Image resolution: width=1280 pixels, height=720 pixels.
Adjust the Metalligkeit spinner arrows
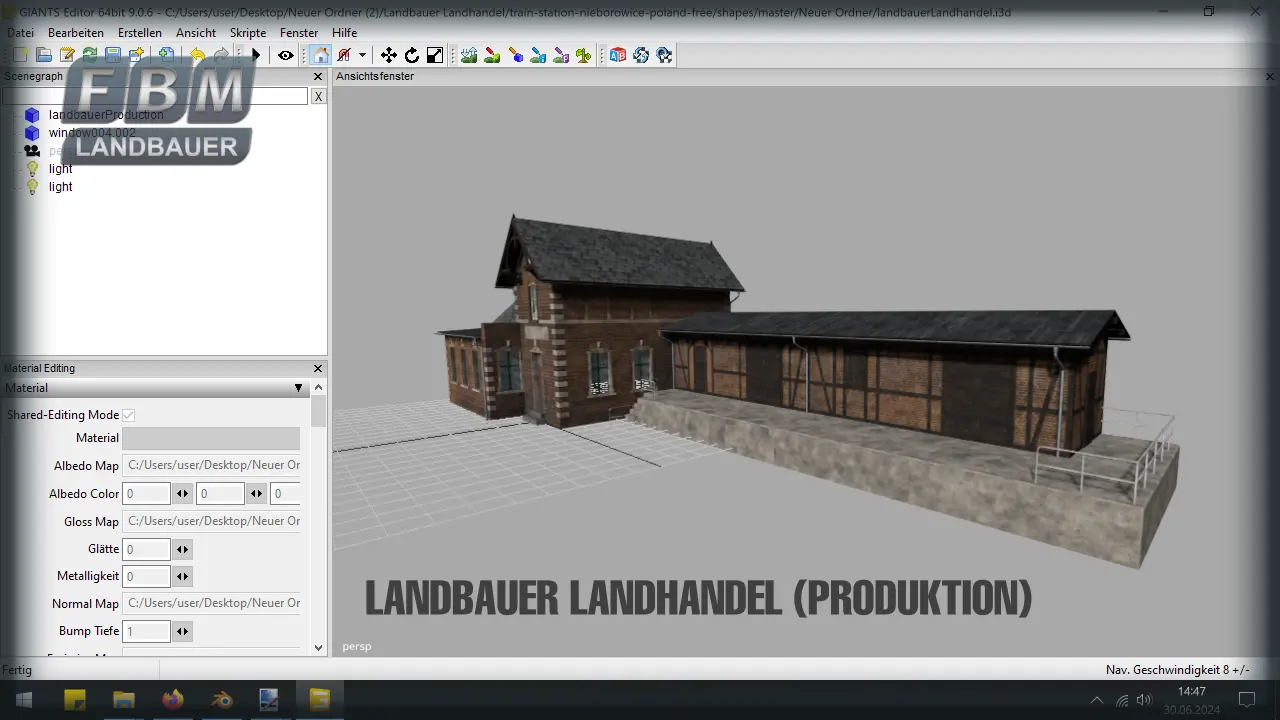[182, 576]
